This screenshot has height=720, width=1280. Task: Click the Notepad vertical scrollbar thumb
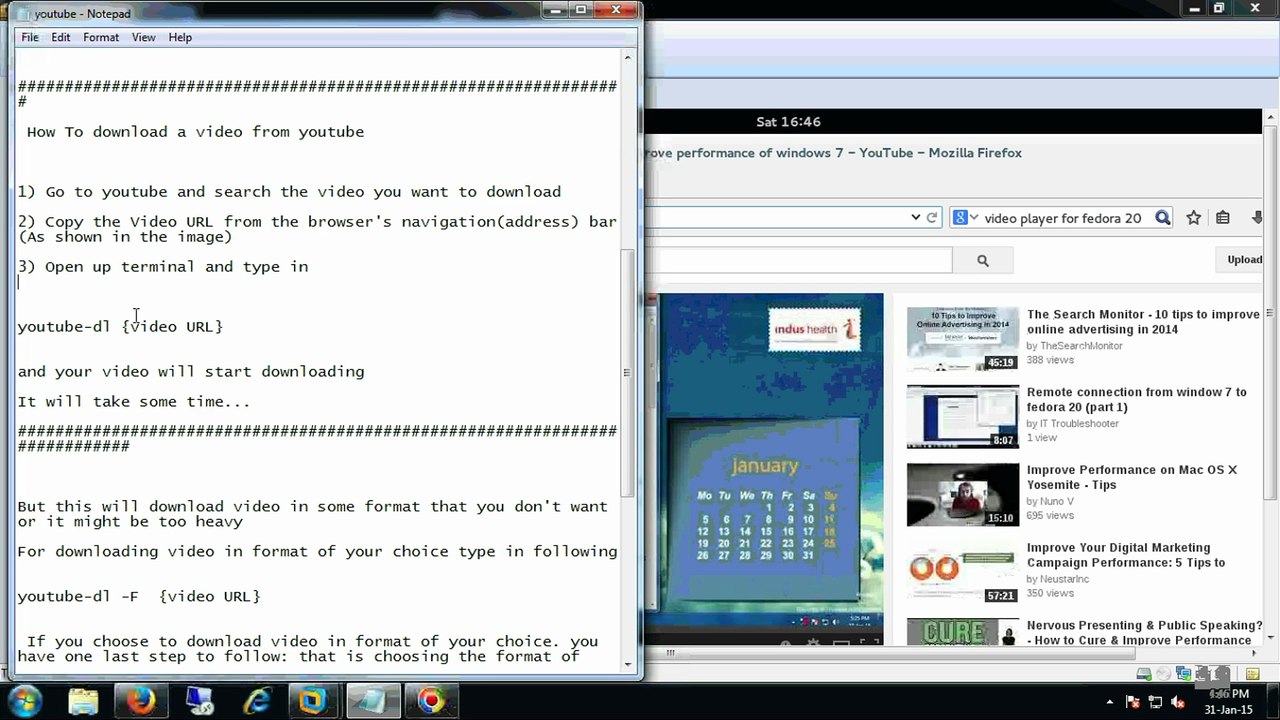628,372
